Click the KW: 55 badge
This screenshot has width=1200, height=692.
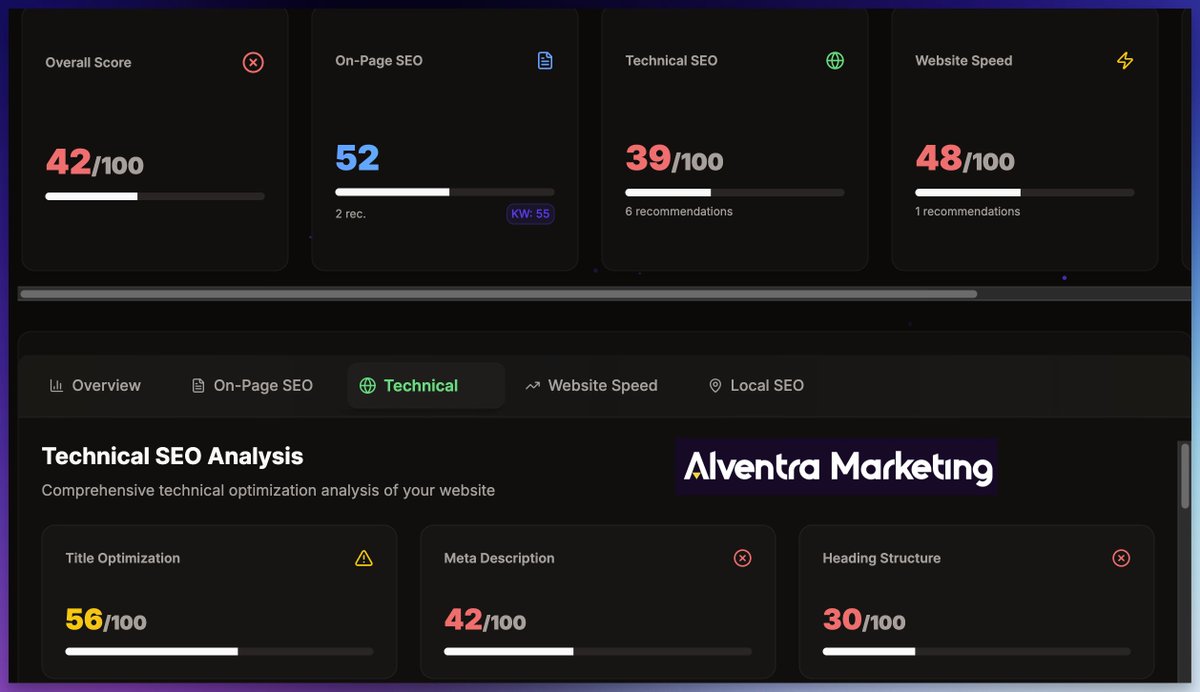click(x=530, y=214)
